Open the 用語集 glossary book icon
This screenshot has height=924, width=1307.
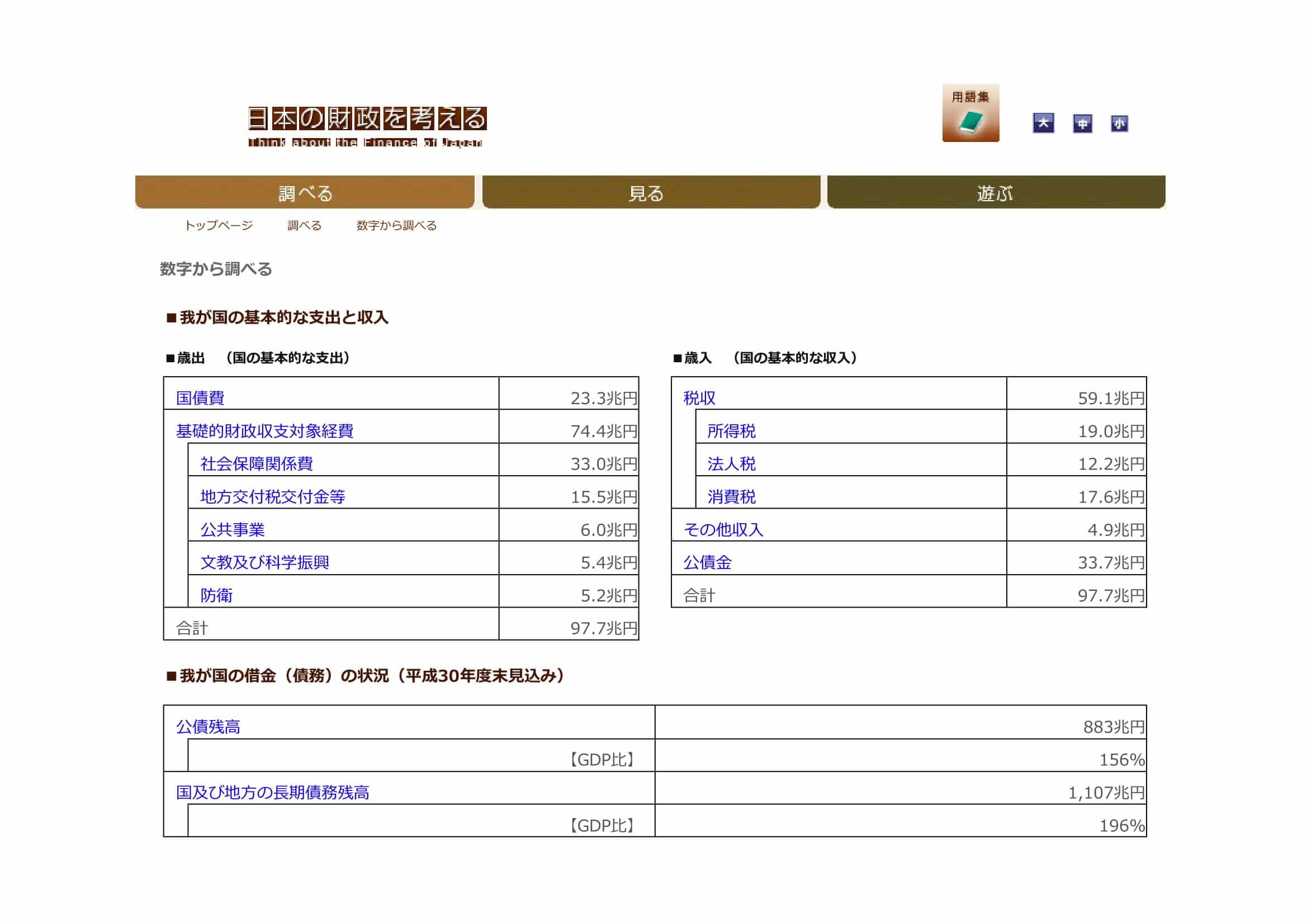[x=970, y=113]
